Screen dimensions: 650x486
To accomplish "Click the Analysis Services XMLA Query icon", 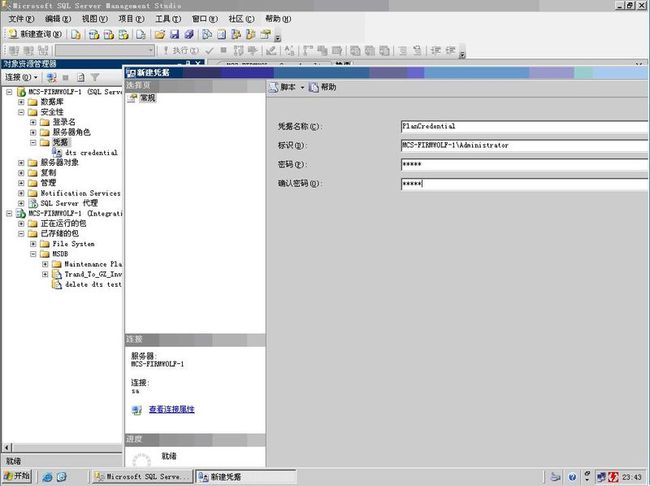I will [x=124, y=34].
